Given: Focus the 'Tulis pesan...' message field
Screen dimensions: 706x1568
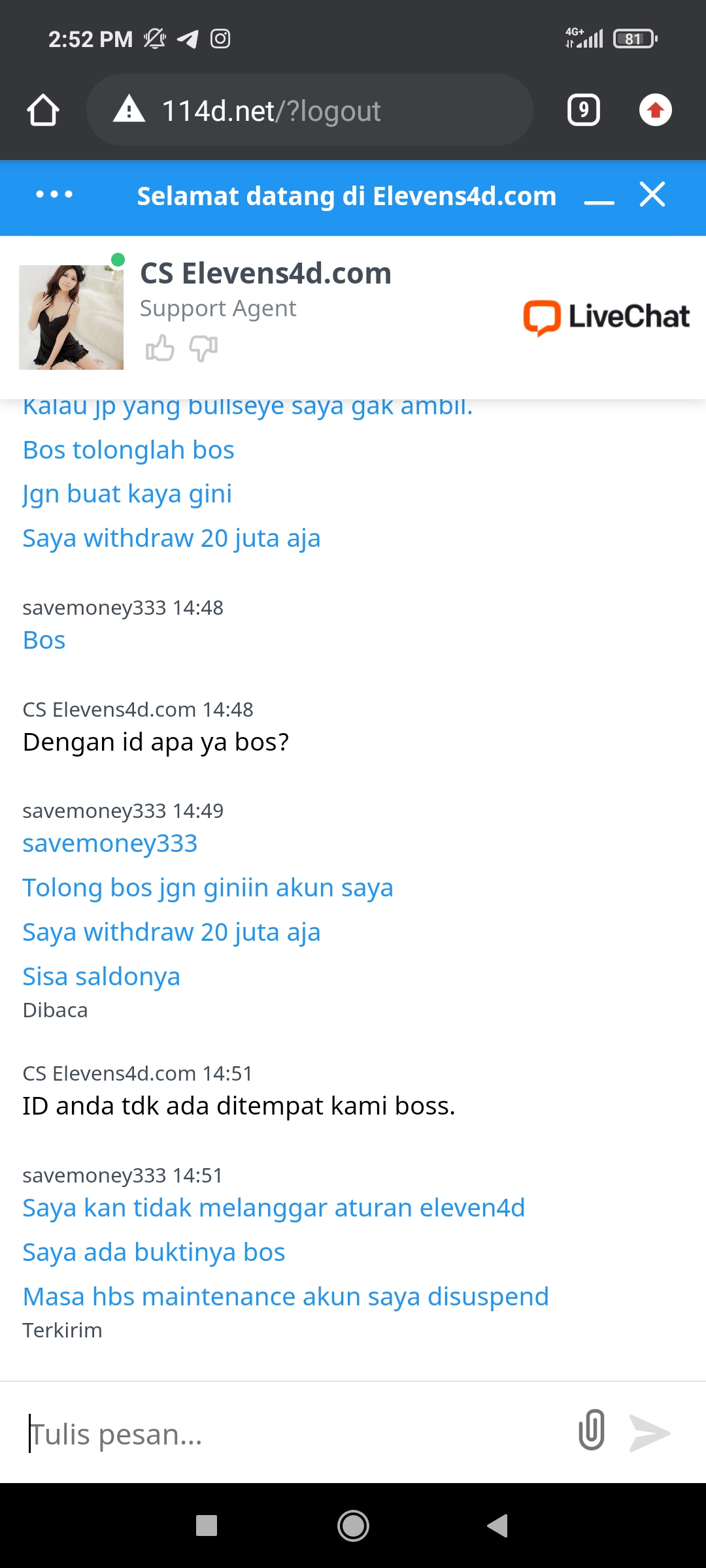Looking at the screenshot, I should click(288, 1434).
